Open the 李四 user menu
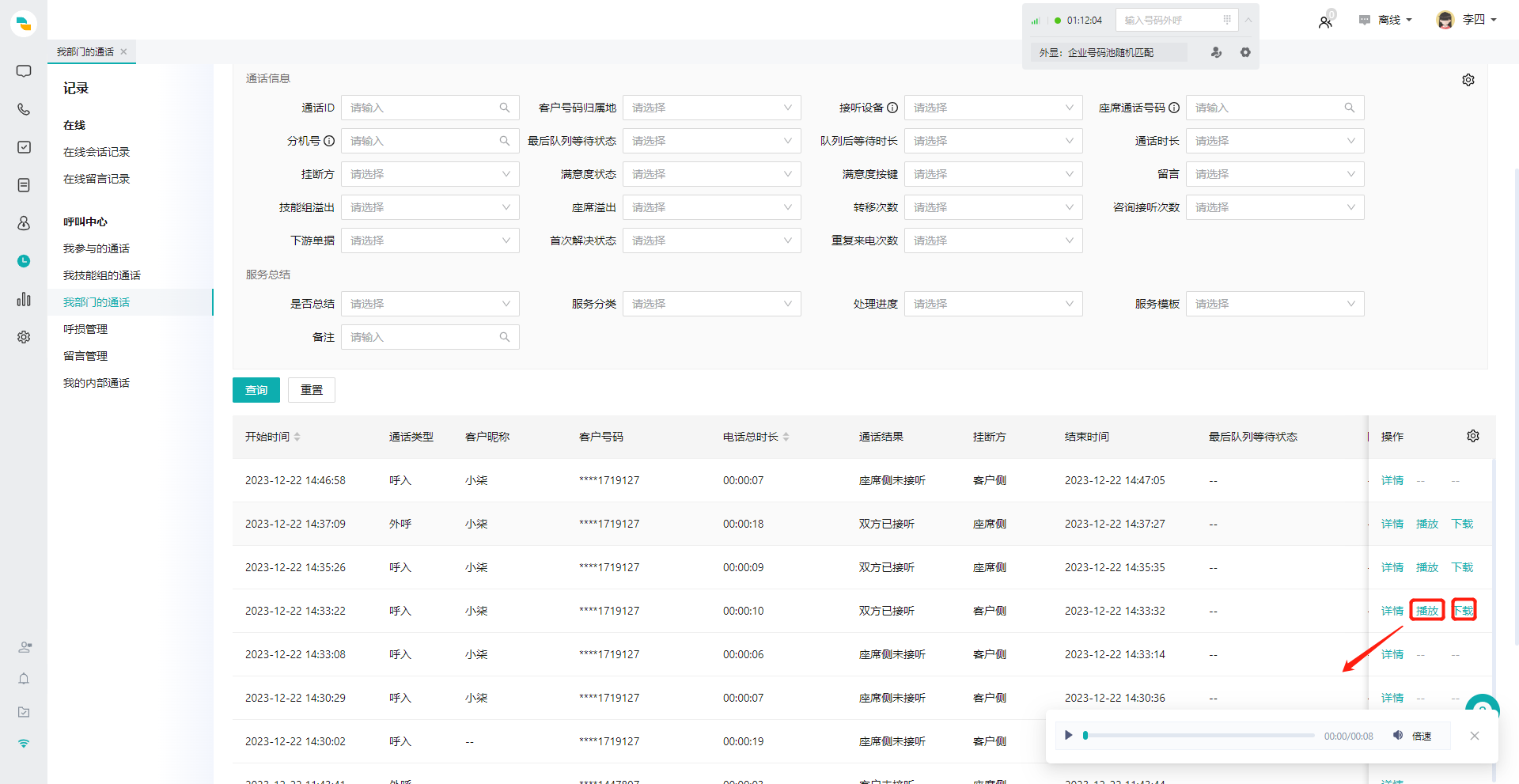 point(1466,20)
